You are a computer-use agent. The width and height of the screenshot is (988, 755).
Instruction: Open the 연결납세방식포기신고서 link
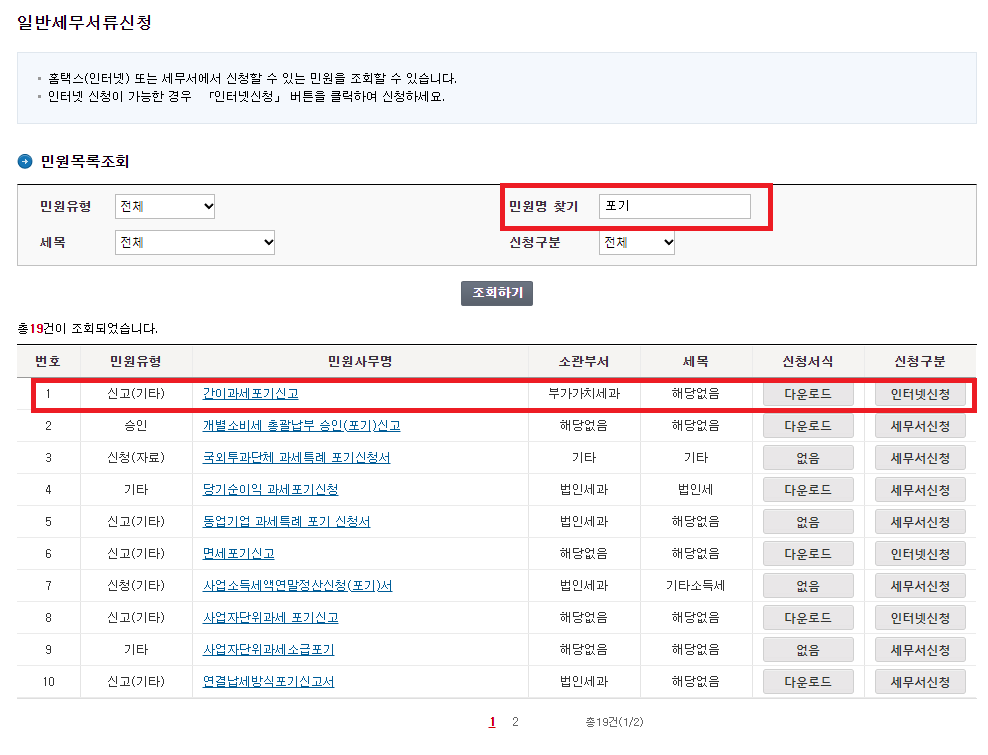coord(265,682)
